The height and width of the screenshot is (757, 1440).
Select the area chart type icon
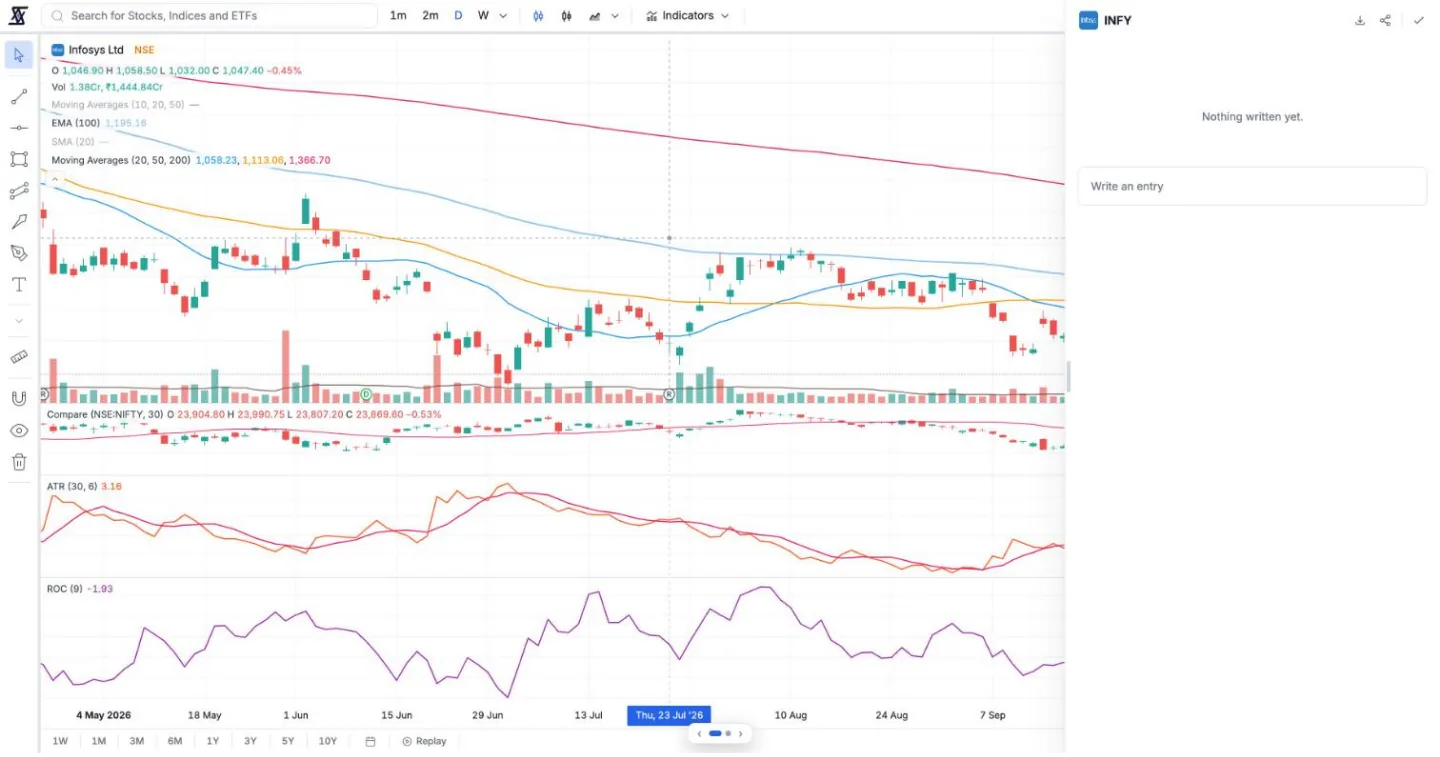click(596, 16)
